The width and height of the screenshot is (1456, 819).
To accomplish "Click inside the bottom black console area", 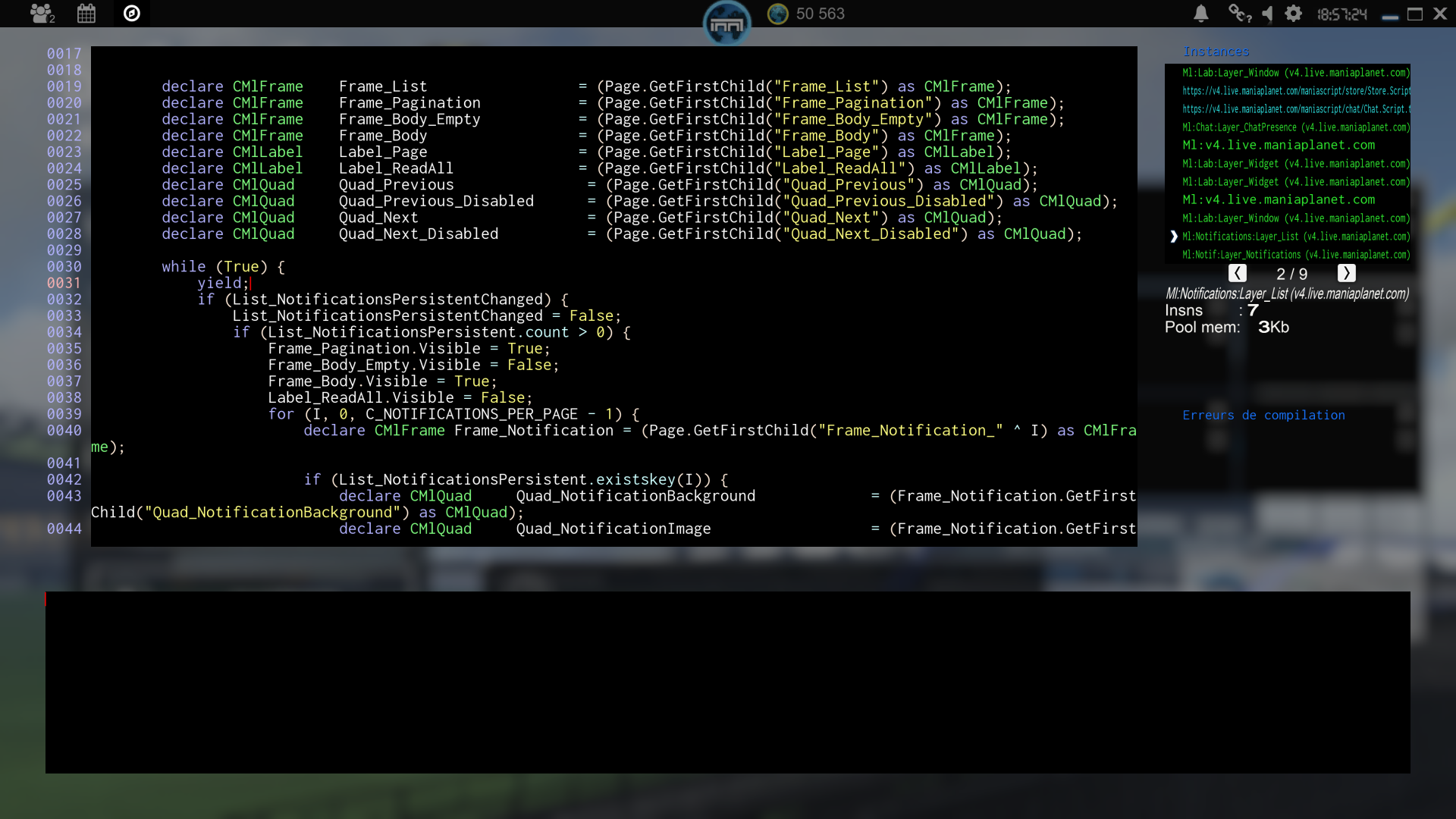I will (x=727, y=682).
